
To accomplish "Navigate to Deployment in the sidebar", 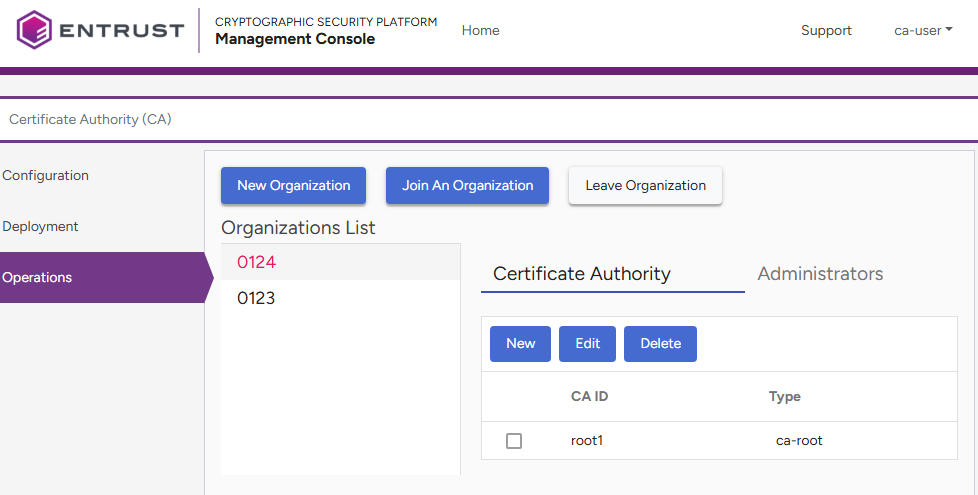I will coord(40,227).
